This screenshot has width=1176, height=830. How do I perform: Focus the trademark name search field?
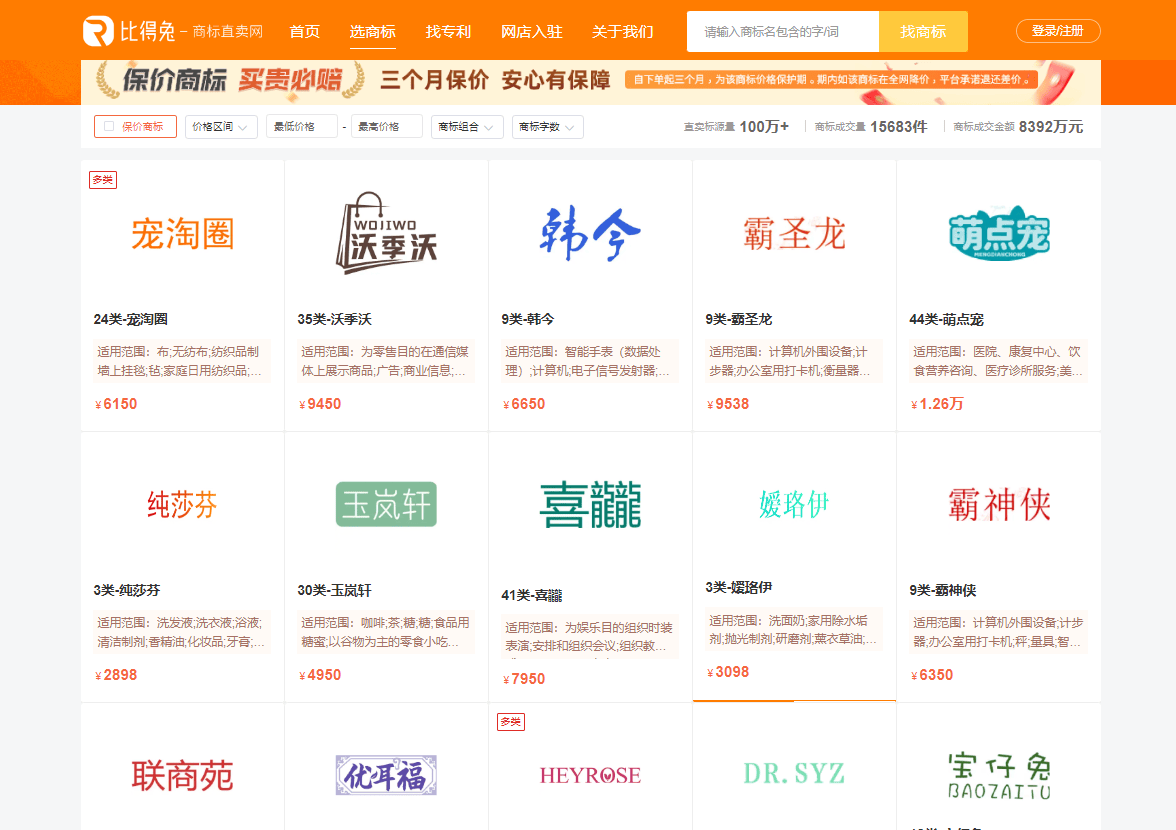coord(782,31)
